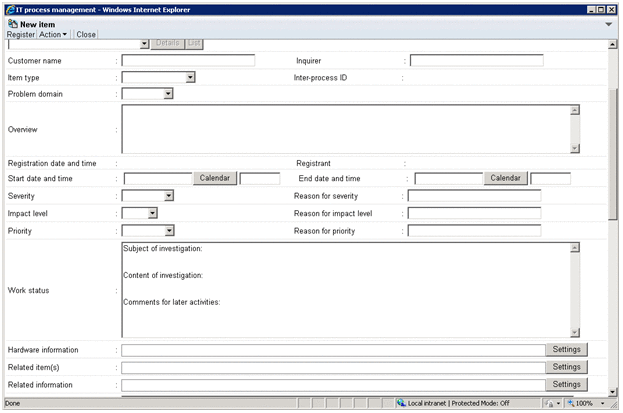Click the Related information field
Viewport: 623px width, 413px height.
pos(333,385)
